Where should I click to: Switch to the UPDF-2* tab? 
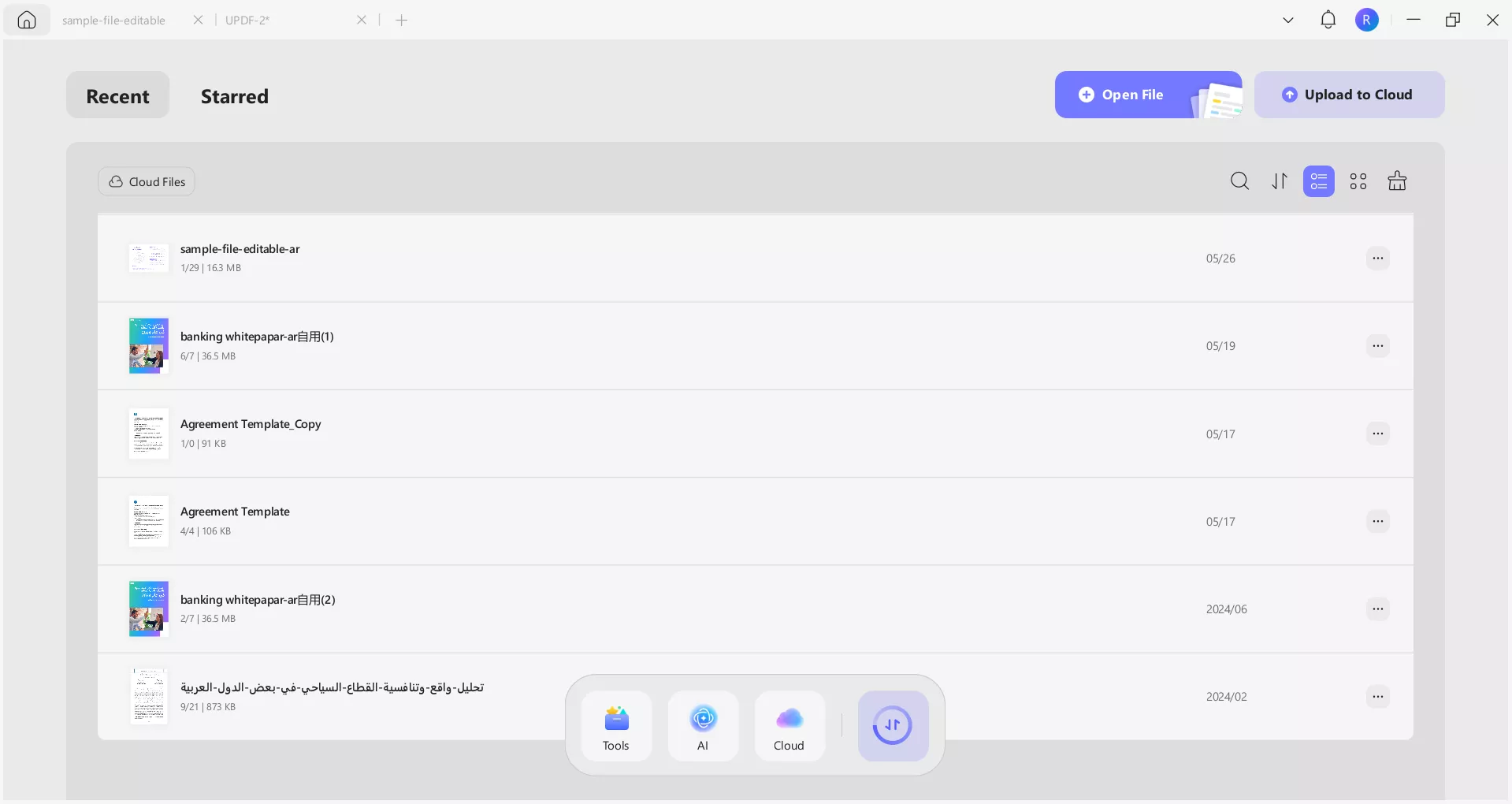(x=247, y=20)
